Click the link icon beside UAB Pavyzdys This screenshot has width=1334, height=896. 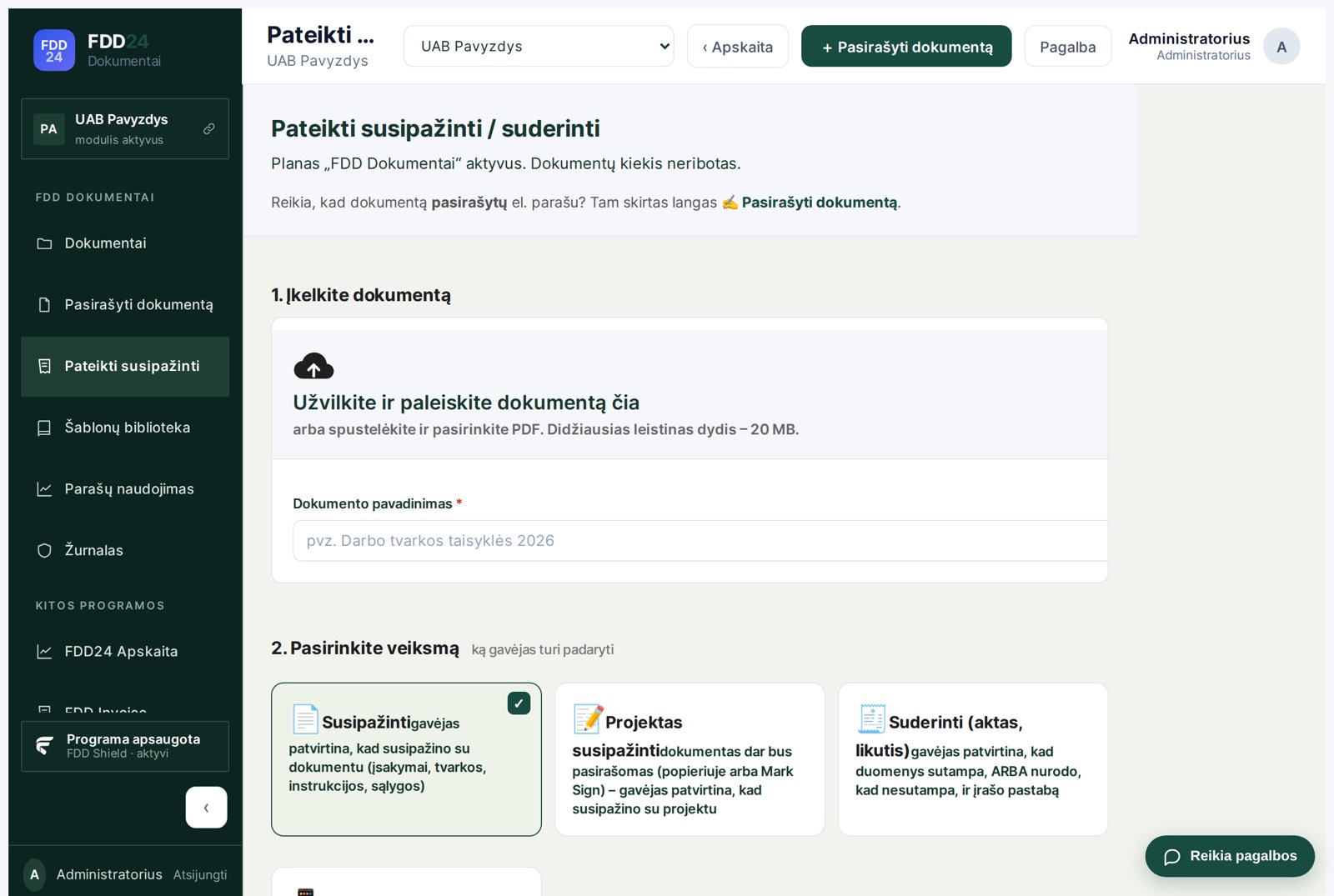[x=209, y=128]
